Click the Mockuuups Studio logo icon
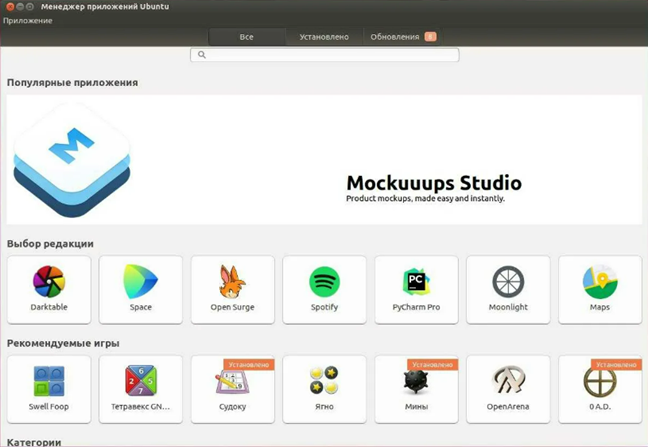 72,160
